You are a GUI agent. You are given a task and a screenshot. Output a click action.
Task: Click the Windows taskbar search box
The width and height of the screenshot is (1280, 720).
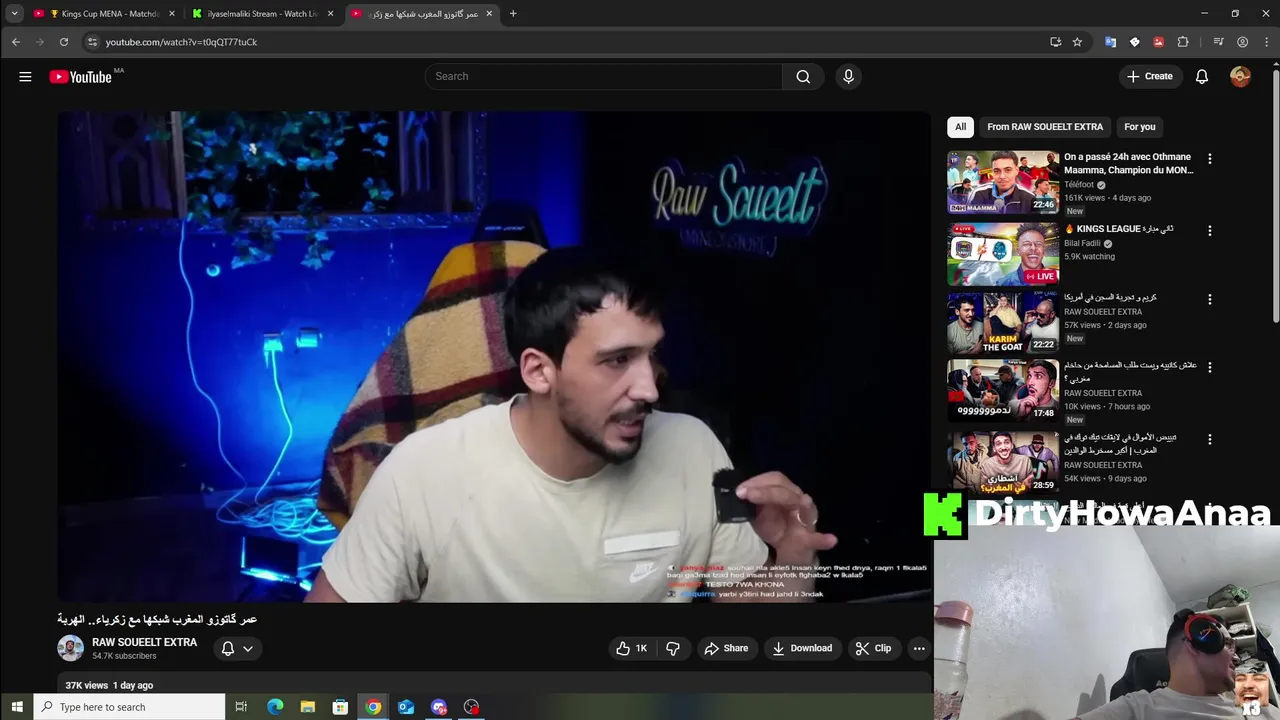click(x=130, y=707)
